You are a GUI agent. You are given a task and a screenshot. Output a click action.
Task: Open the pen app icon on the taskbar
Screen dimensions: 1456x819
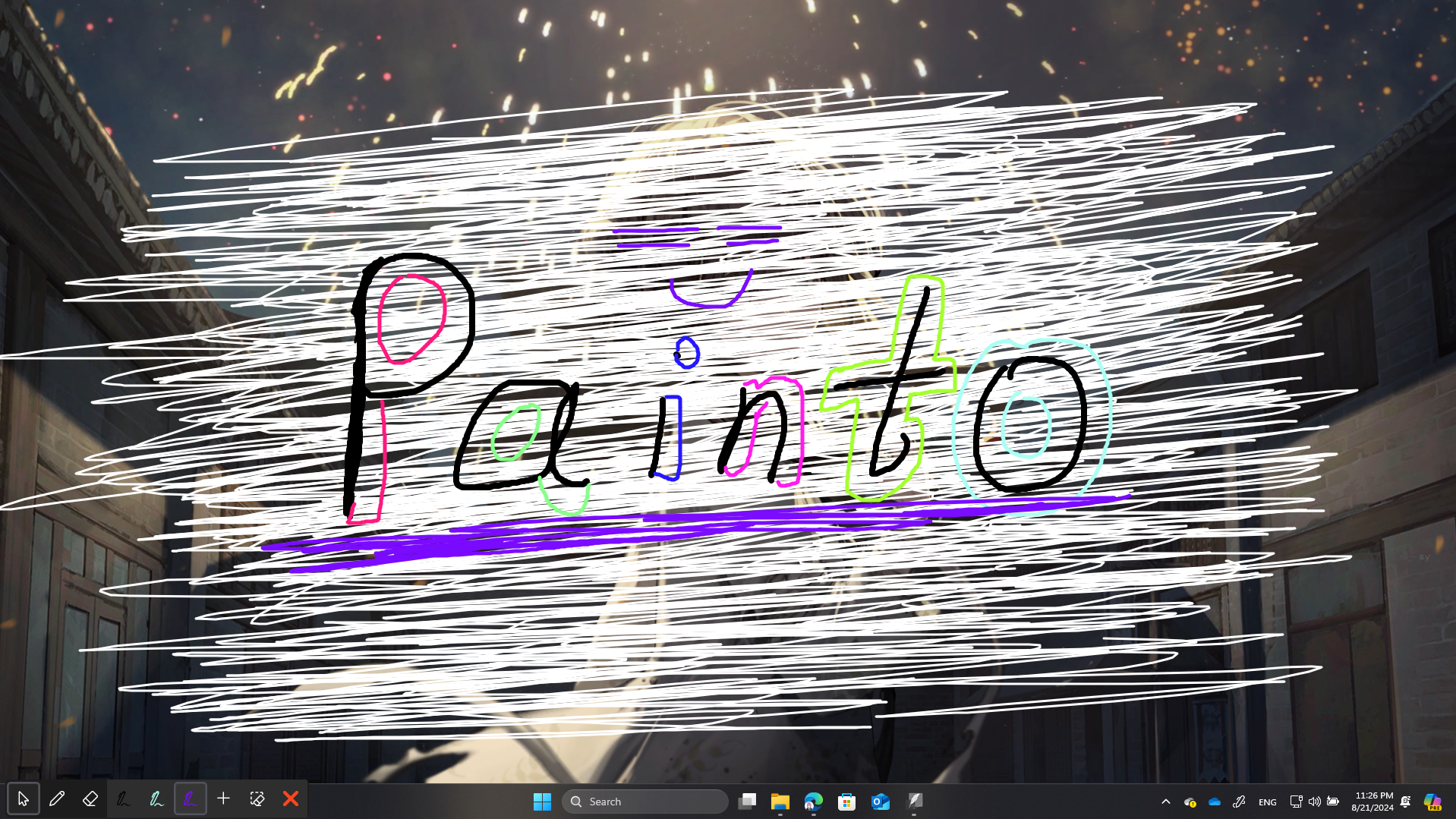click(915, 801)
